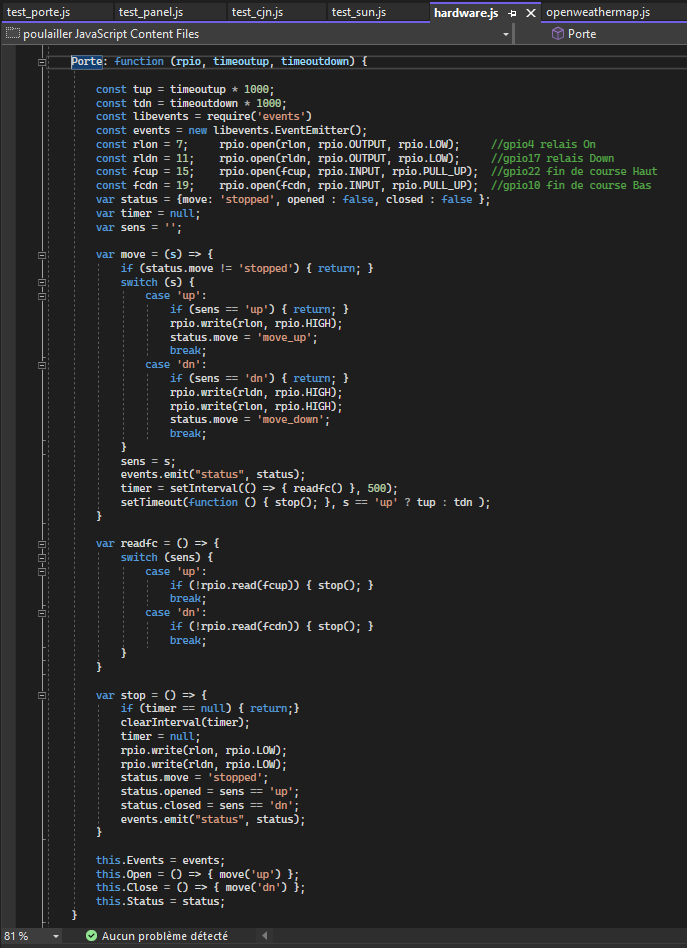Fold the 'switch (s)' block
Image resolution: width=687 pixels, height=948 pixels.
[x=42, y=283]
